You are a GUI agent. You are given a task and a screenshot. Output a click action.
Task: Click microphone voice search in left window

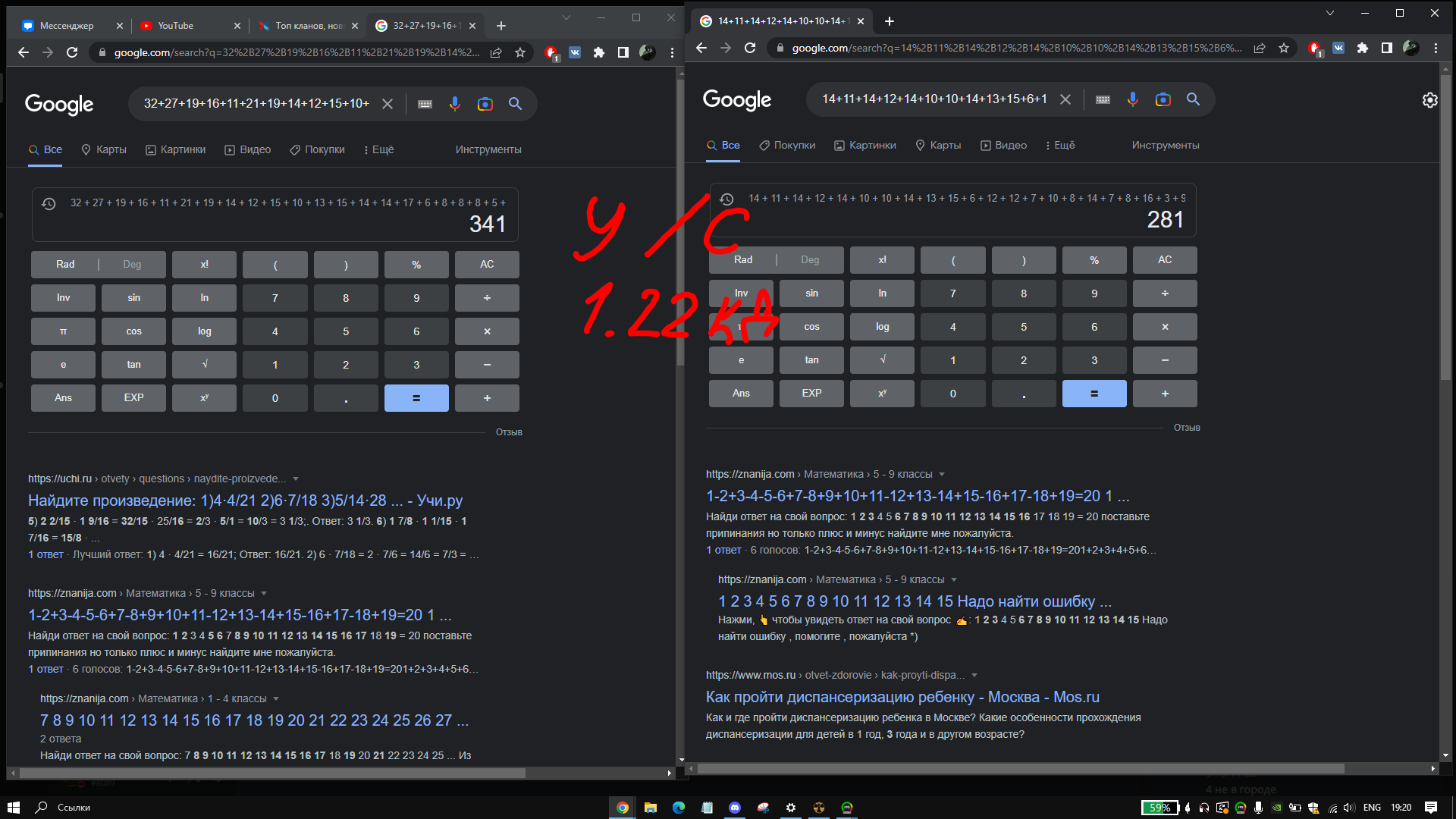pyautogui.click(x=454, y=104)
